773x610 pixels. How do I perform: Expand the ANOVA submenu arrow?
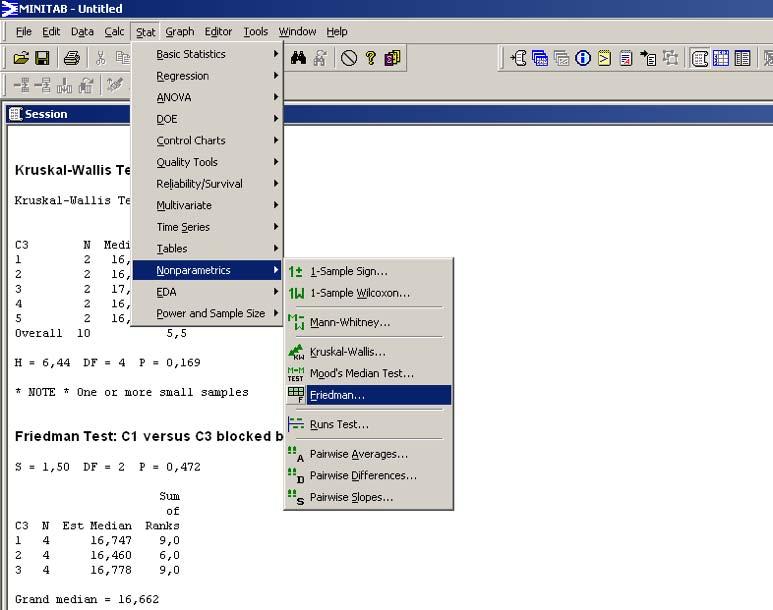click(276, 97)
